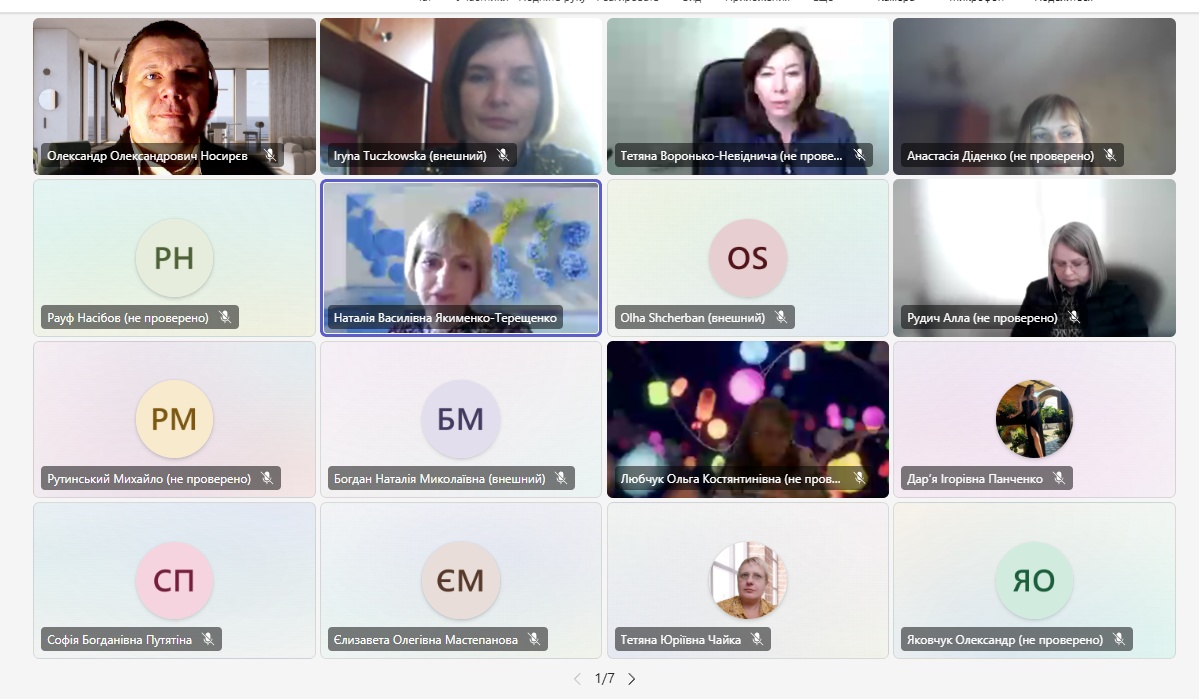Click muted mic icon beside Рудич Алла
This screenshot has width=1199, height=699.
[1074, 317]
